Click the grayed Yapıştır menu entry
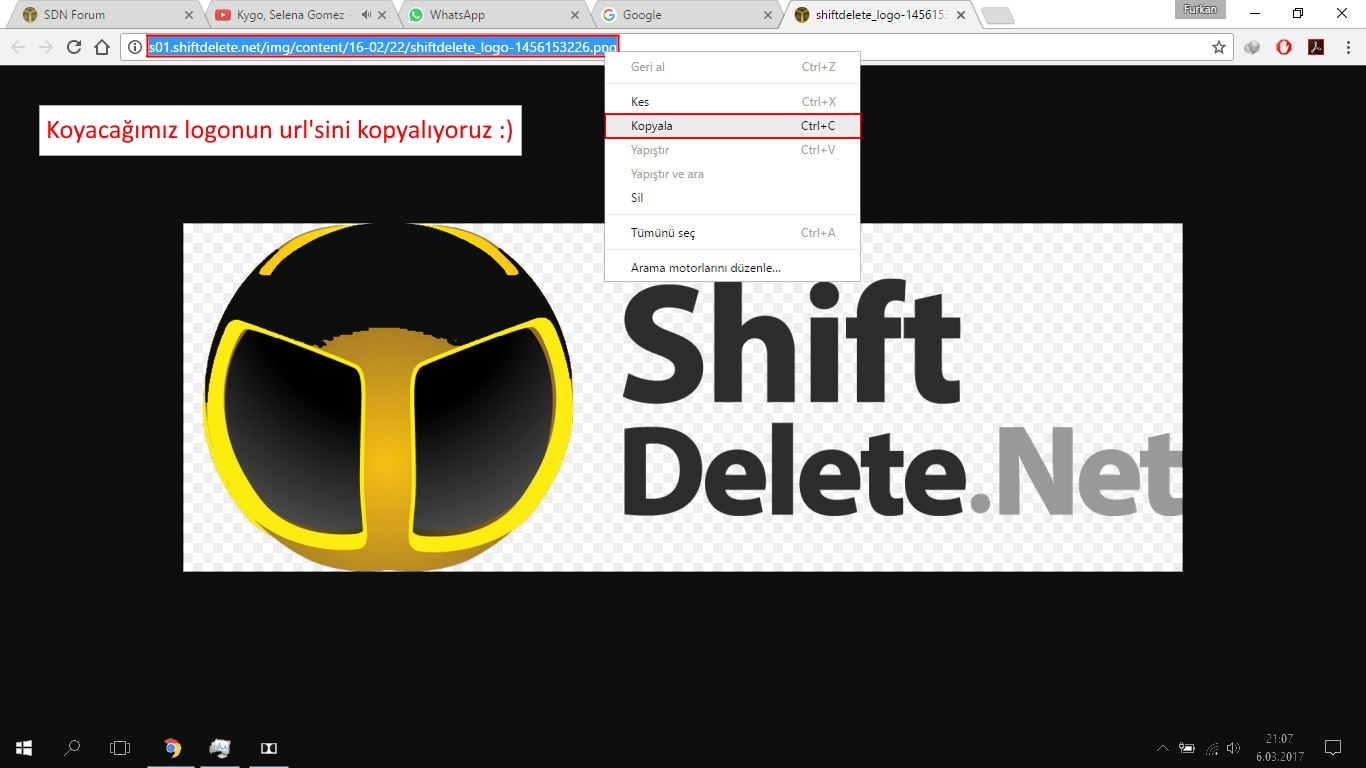The width and height of the screenshot is (1366, 768). pyautogui.click(x=732, y=150)
